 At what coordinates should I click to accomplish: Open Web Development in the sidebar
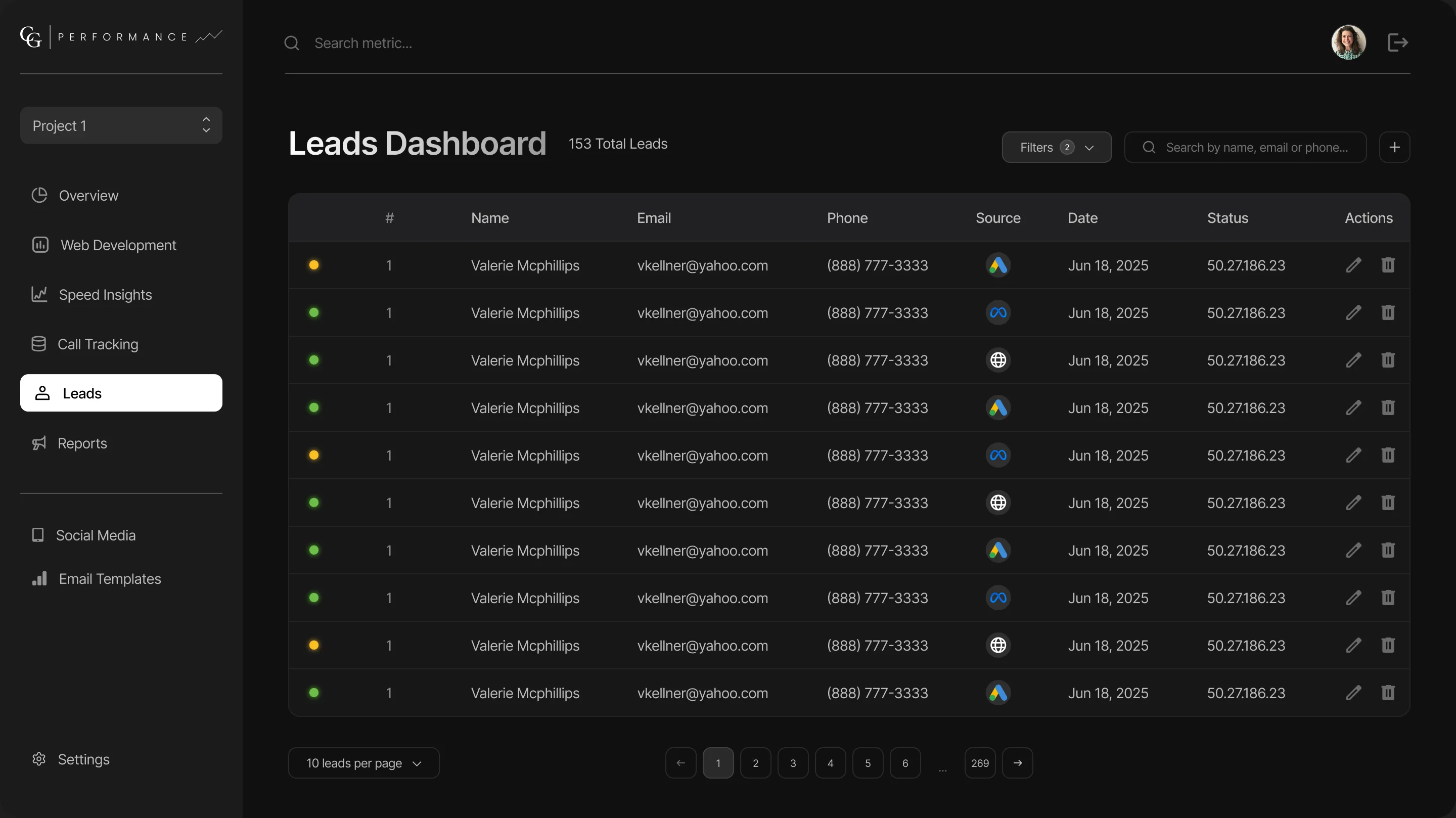pos(104,245)
